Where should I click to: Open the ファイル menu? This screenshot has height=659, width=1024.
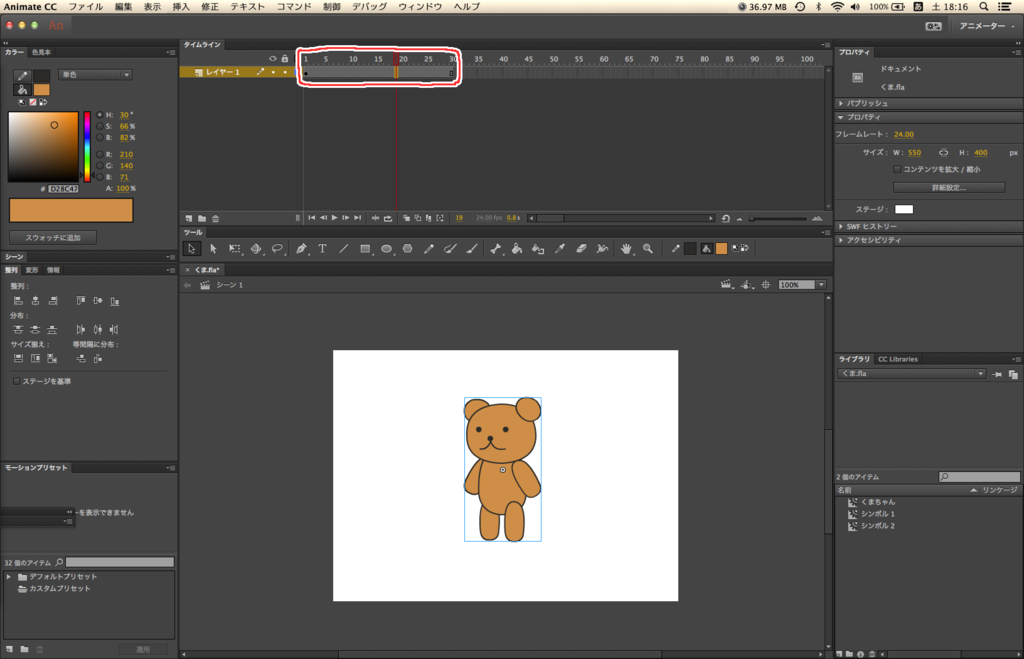click(x=86, y=7)
